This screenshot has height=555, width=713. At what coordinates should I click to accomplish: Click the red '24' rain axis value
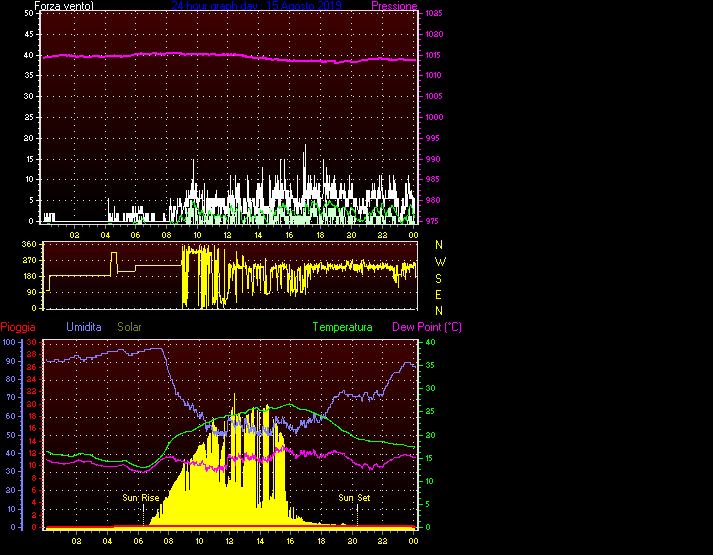[x=32, y=379]
